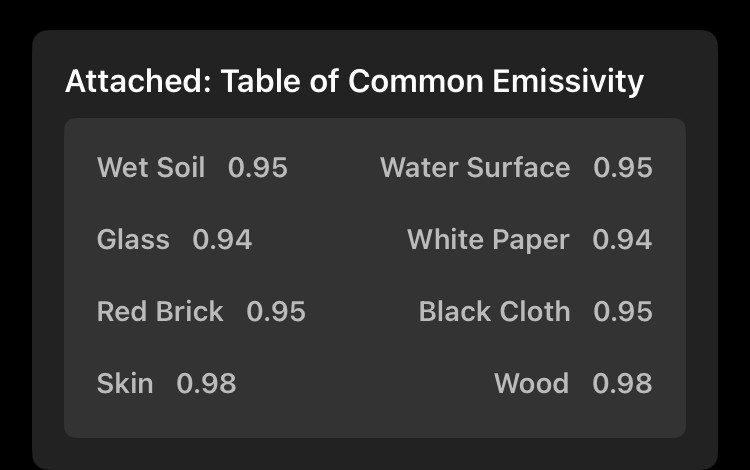Click the Skin material label
The width and height of the screenshot is (750, 470).
click(125, 383)
